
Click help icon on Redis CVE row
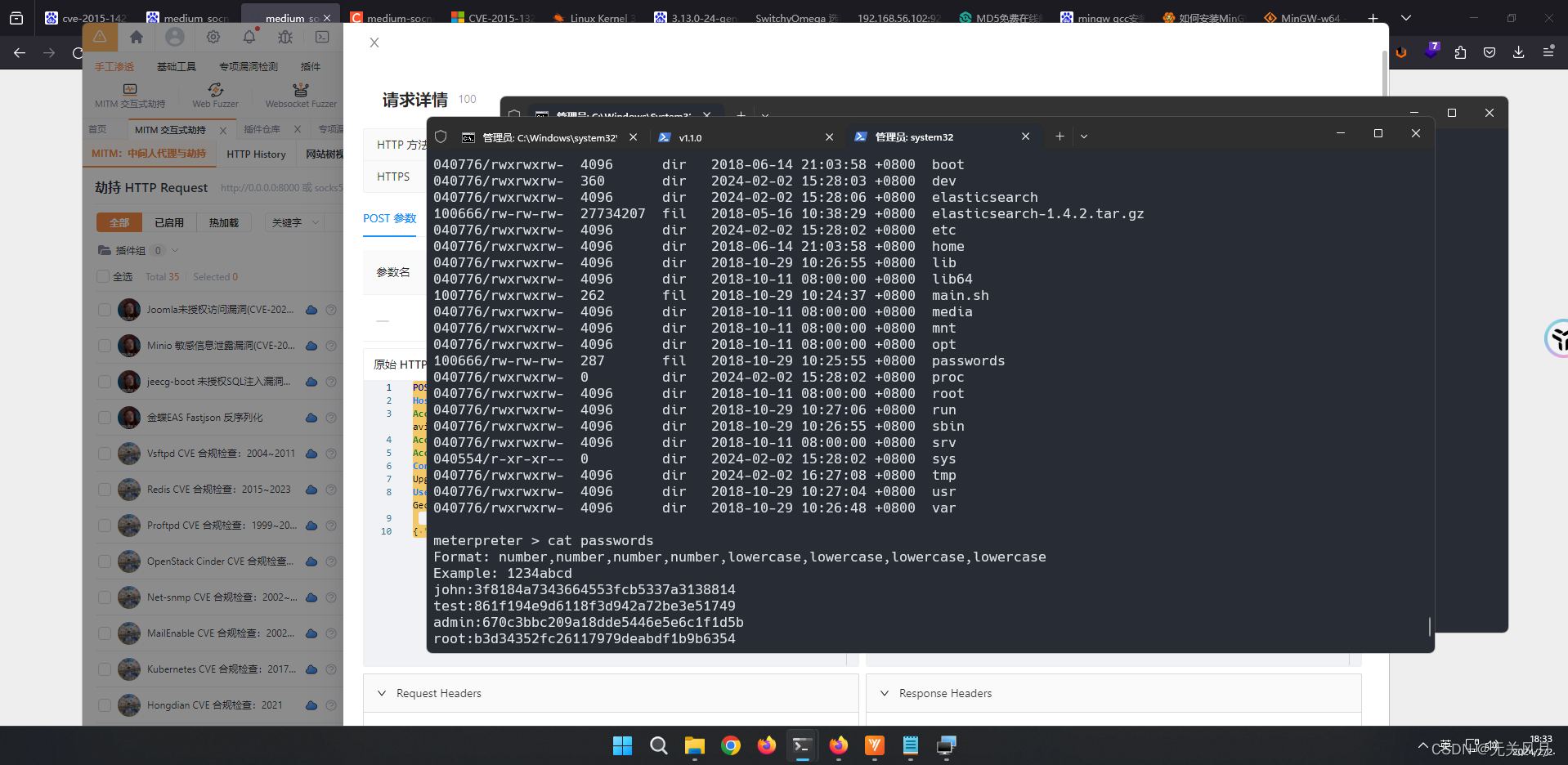(x=331, y=490)
